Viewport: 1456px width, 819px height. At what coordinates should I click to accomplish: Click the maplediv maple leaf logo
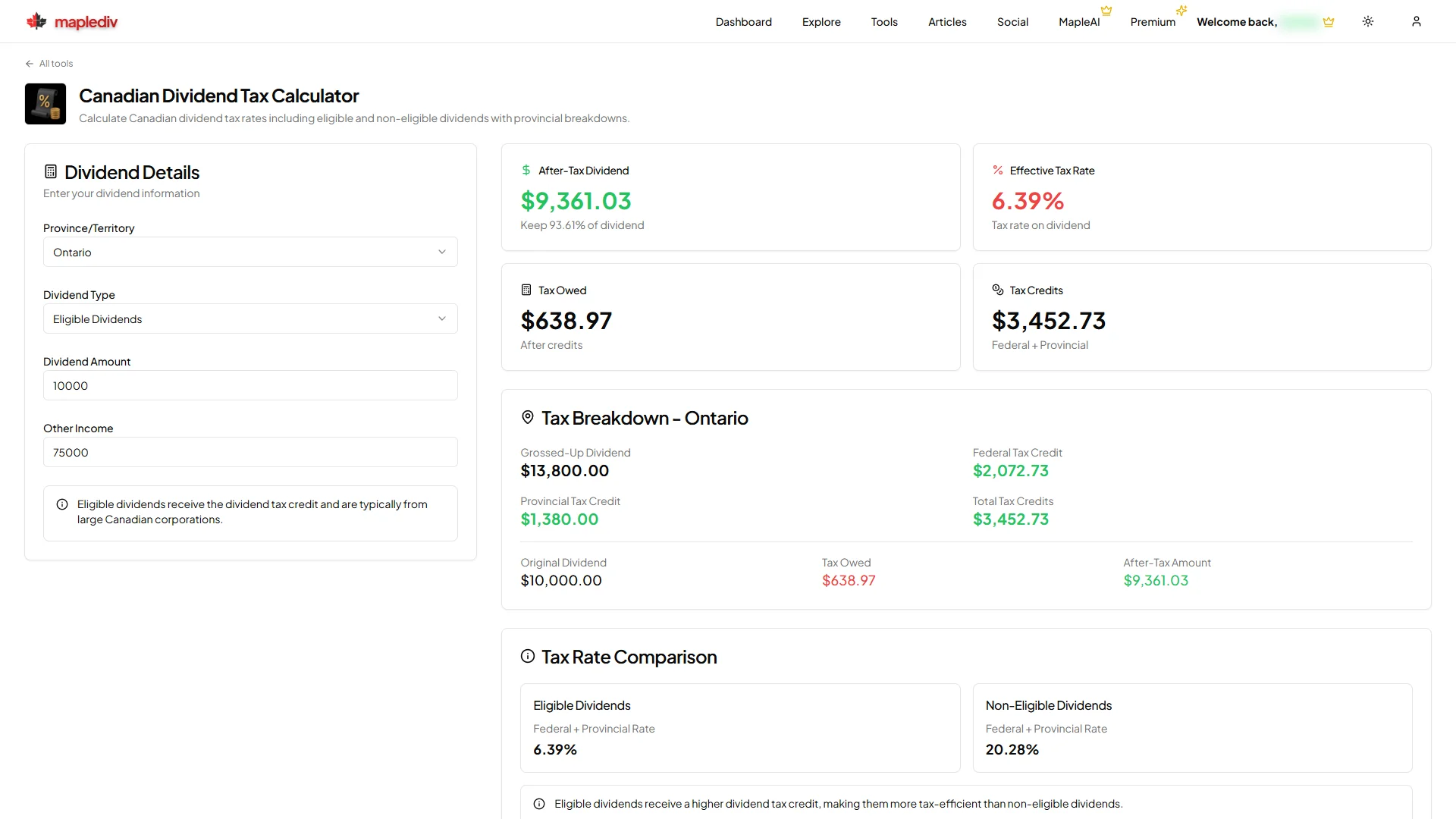pos(36,21)
